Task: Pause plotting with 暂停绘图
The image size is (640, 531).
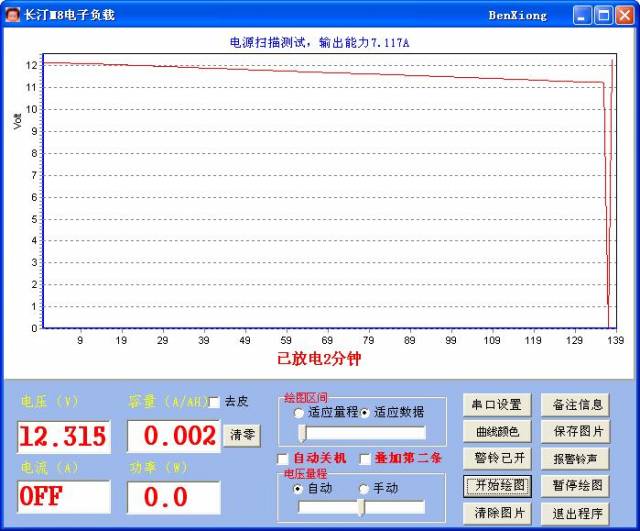Action: click(x=578, y=486)
